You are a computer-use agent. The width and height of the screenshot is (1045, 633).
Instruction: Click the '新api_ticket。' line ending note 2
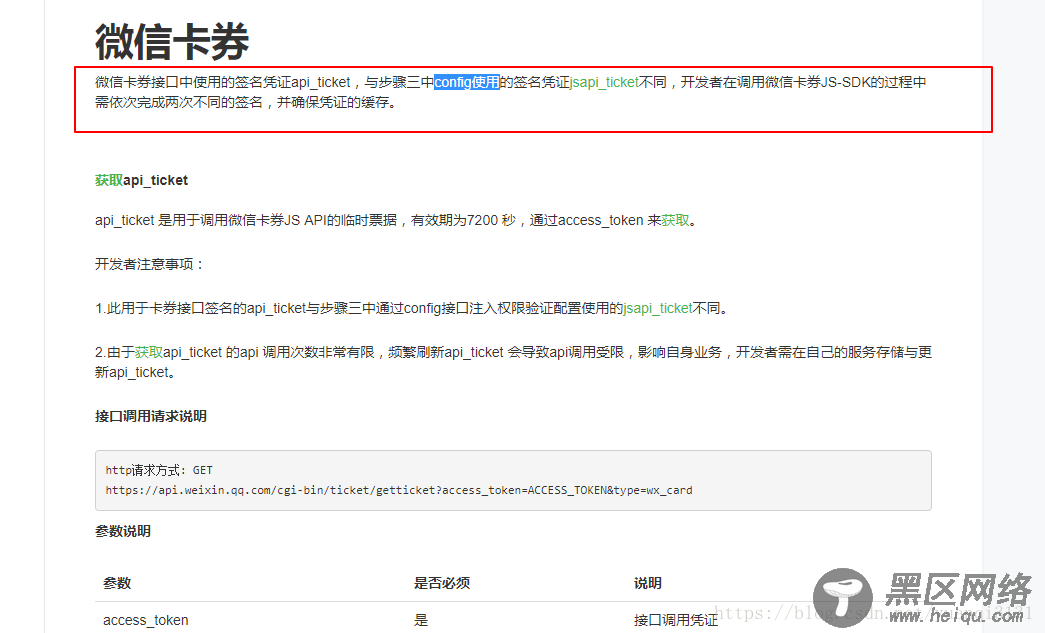(x=135, y=372)
